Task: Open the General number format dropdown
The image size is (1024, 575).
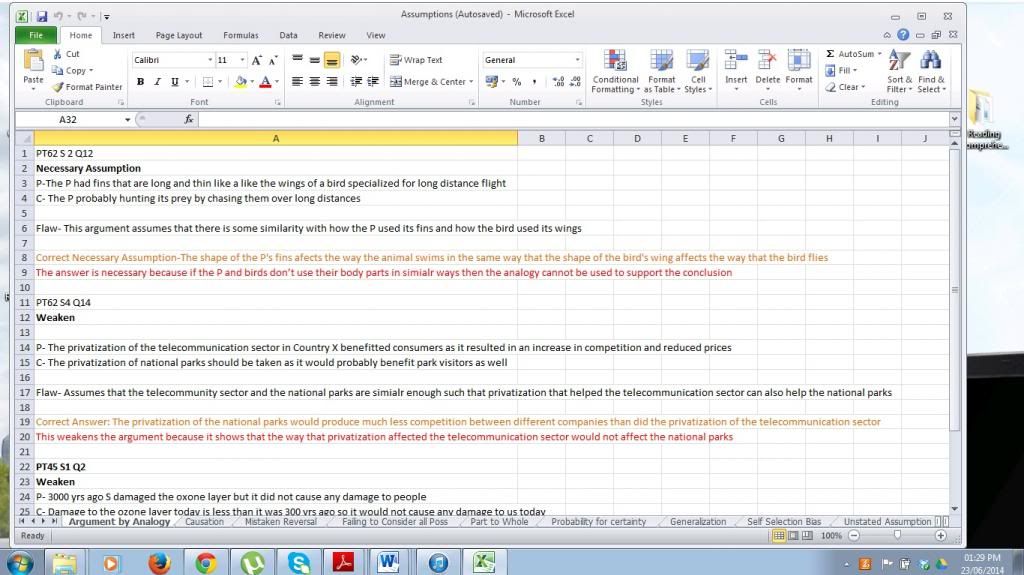Action: click(x=577, y=60)
